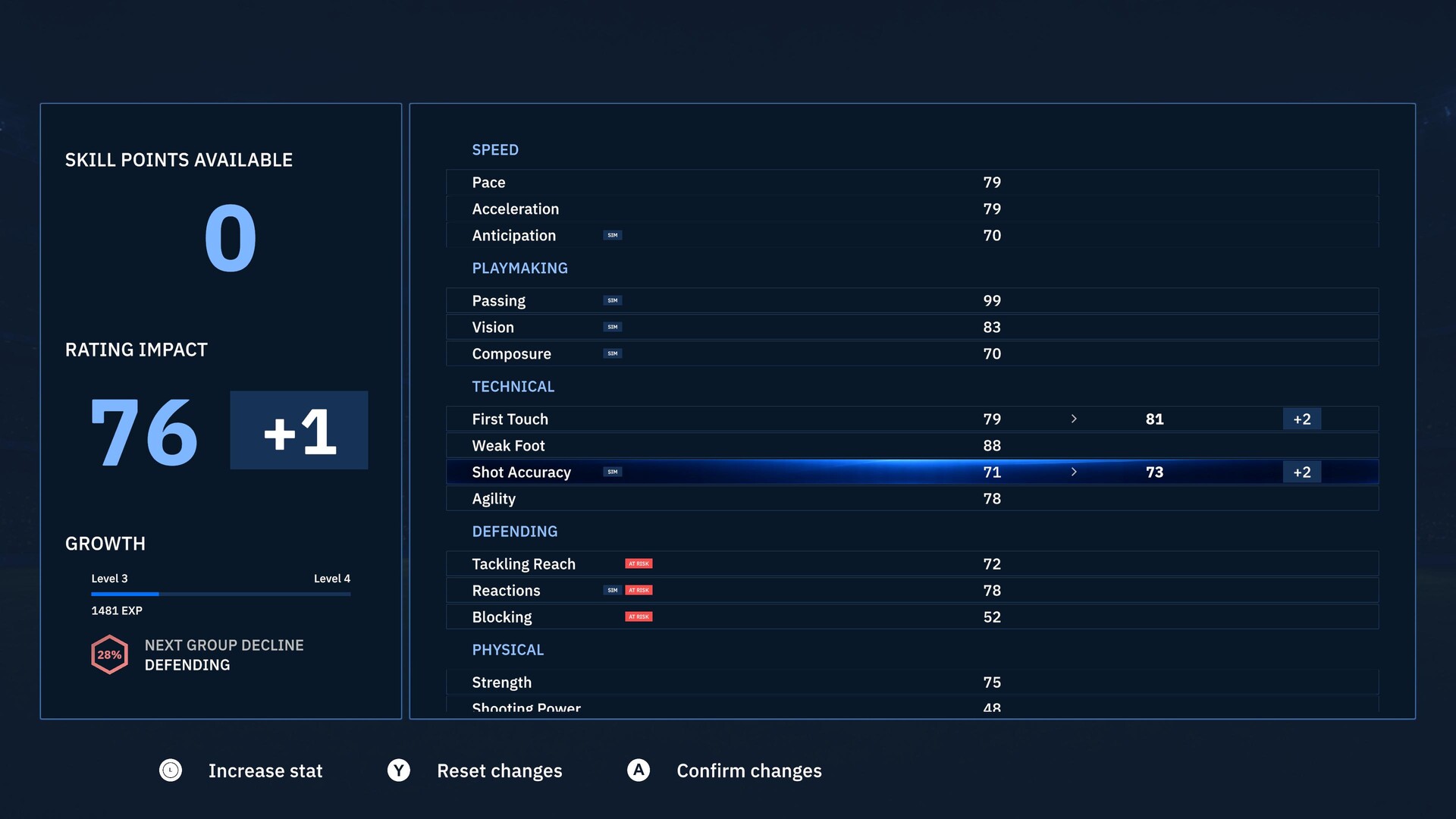Select the Strength stat row
This screenshot has height=819, width=1456.
[x=912, y=682]
